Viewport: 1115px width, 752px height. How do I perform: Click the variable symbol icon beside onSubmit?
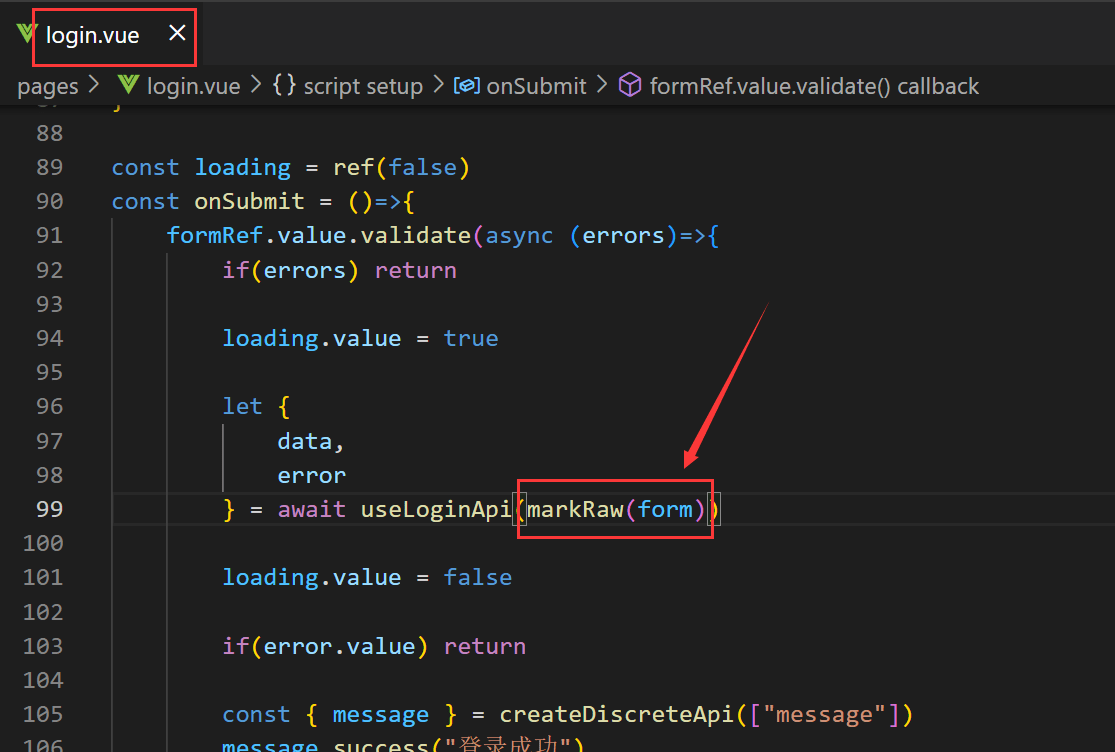tap(467, 85)
